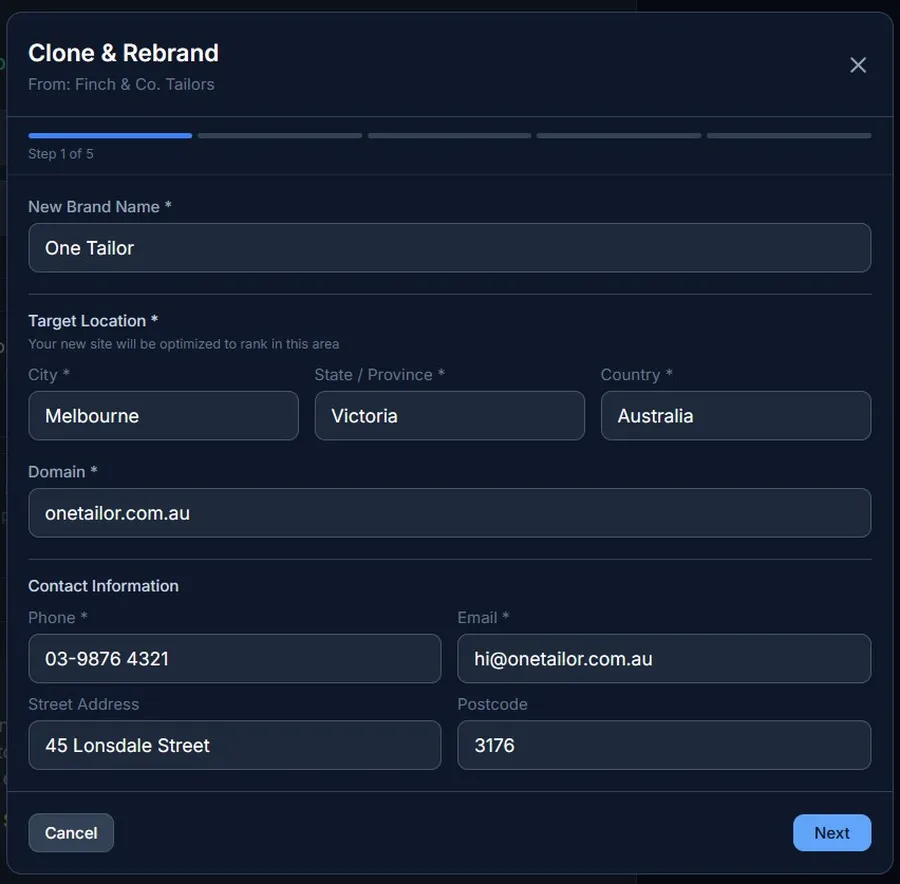Click the Street Address input
Viewport: 900px width, 884px height.
point(234,746)
